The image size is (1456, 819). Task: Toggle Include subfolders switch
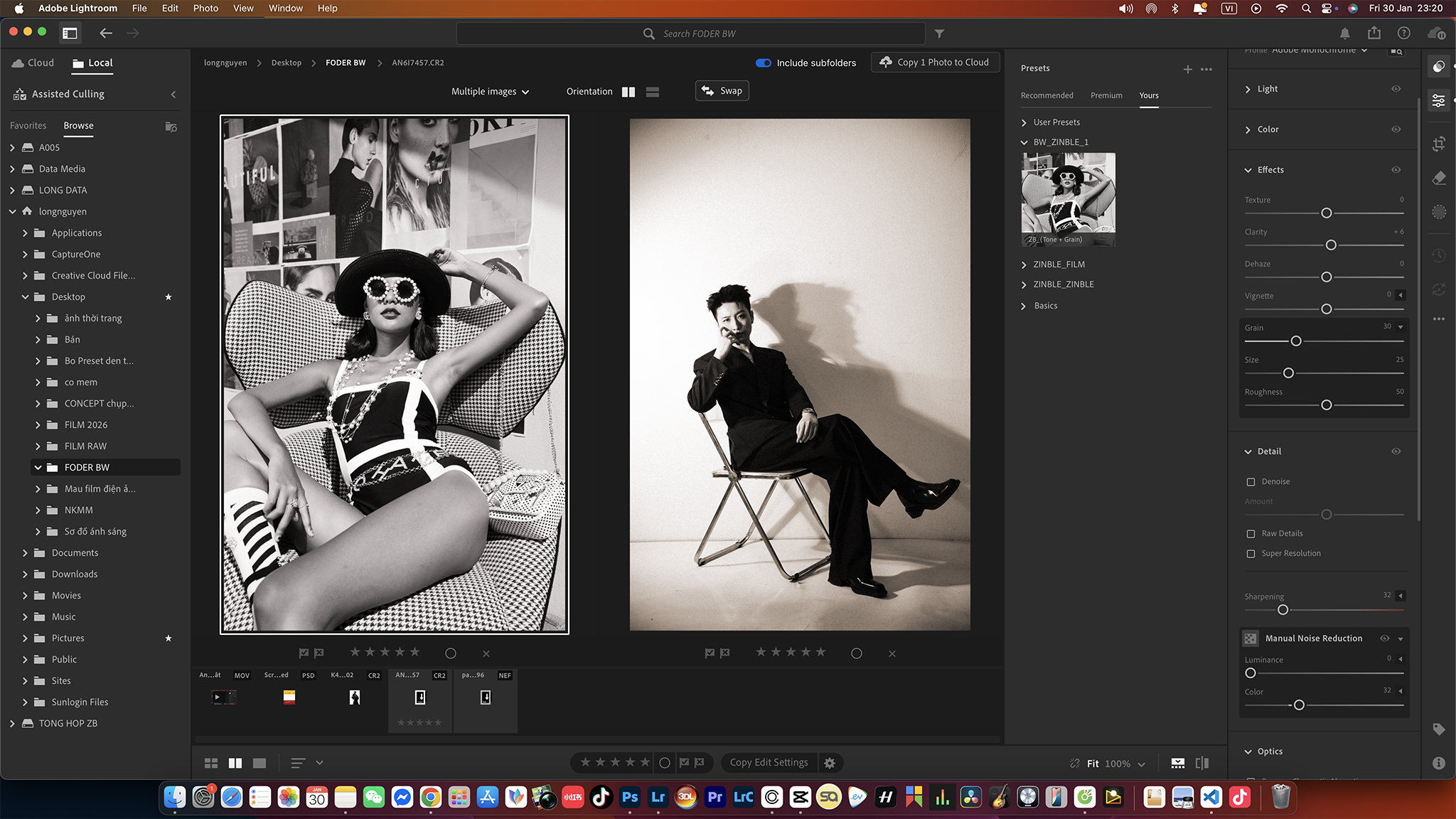[x=764, y=63]
